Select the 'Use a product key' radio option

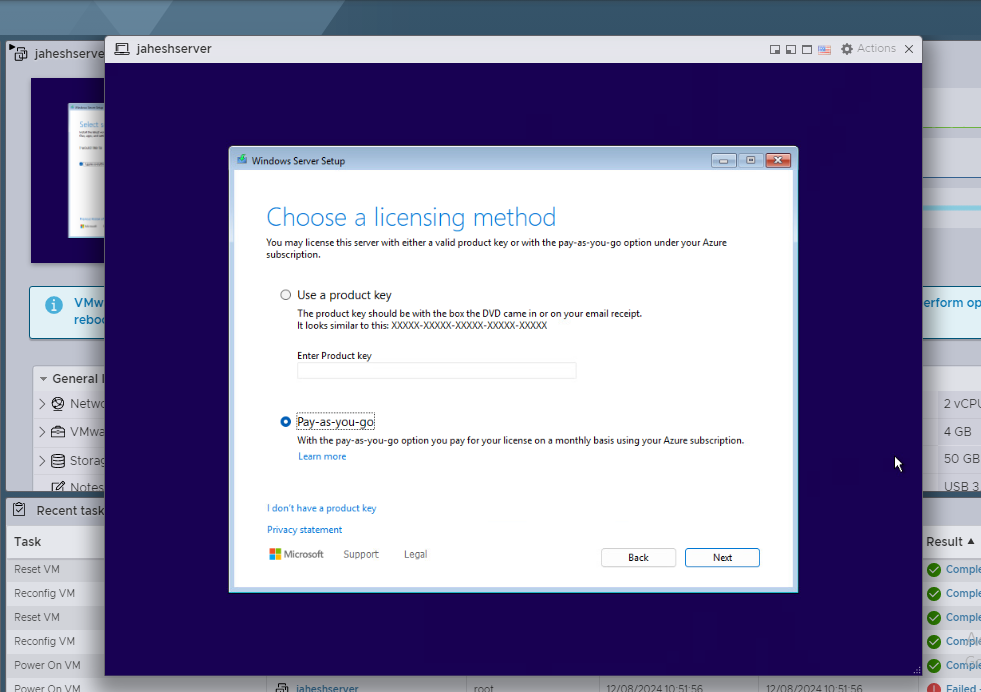tap(285, 295)
